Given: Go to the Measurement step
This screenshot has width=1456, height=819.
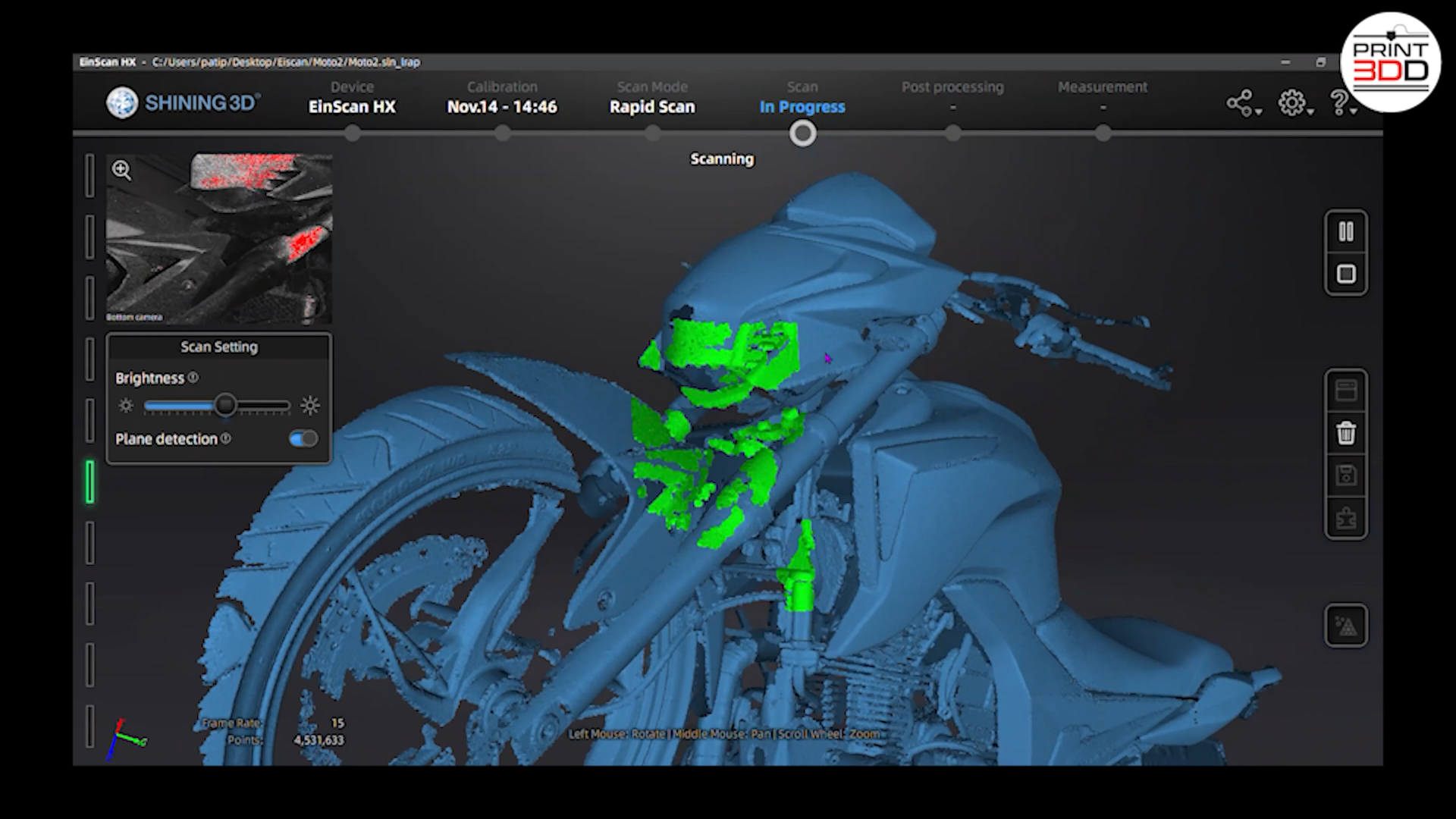Looking at the screenshot, I should (1103, 97).
